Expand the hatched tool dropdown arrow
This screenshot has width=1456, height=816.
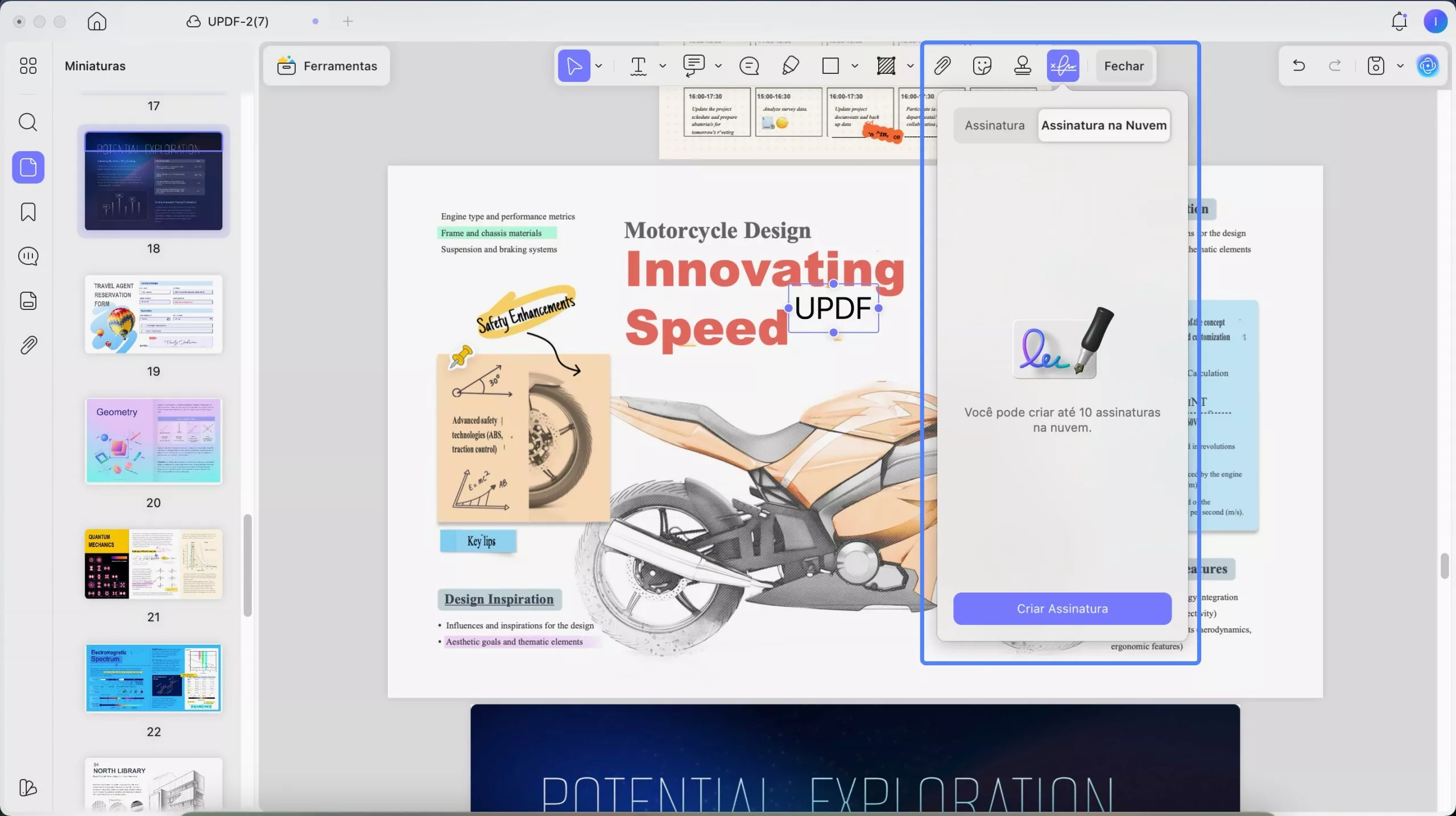[910, 66]
